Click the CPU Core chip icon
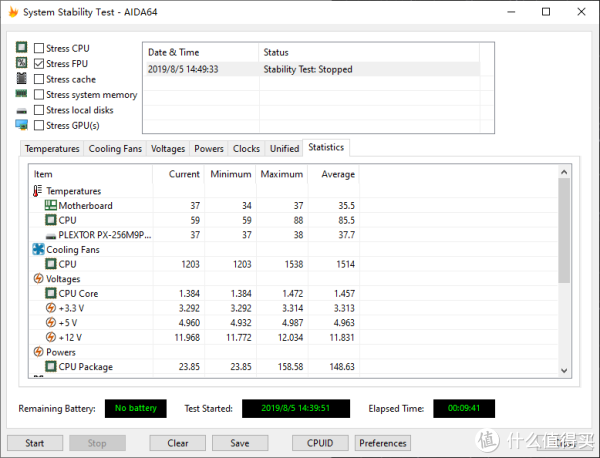 pyautogui.click(x=51, y=293)
